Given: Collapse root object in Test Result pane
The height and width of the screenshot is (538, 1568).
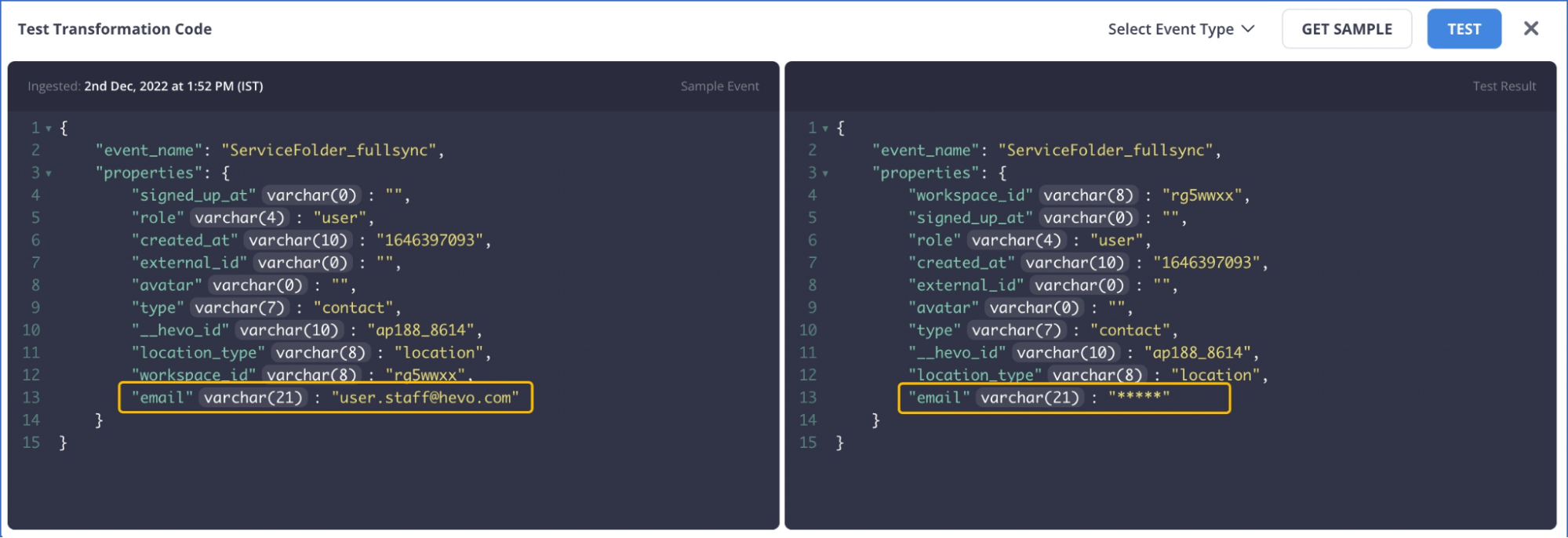Looking at the screenshot, I should coord(825,128).
